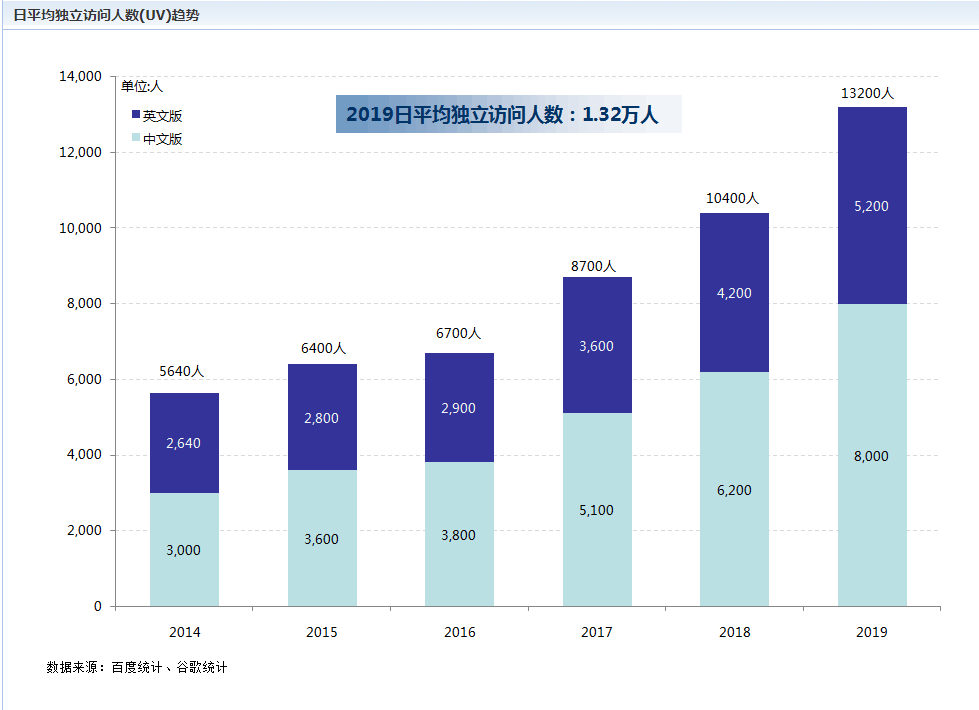979x710 pixels.
Task: Click the 2017 x-axis year label
Action: [597, 632]
